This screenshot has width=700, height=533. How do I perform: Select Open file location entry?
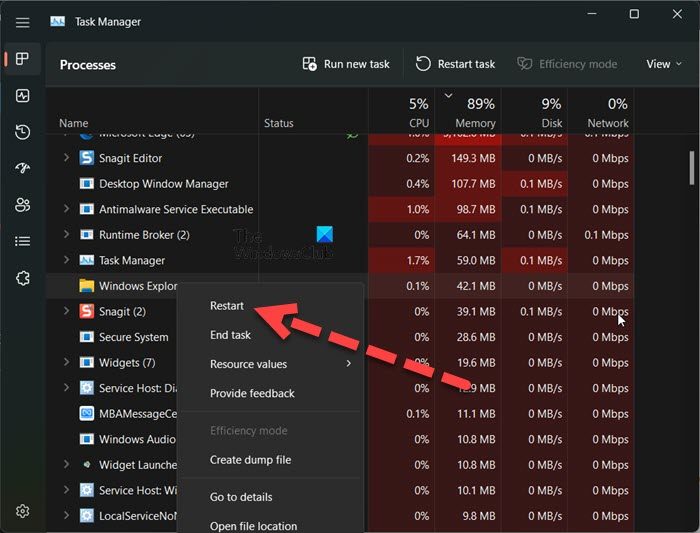pyautogui.click(x=253, y=526)
